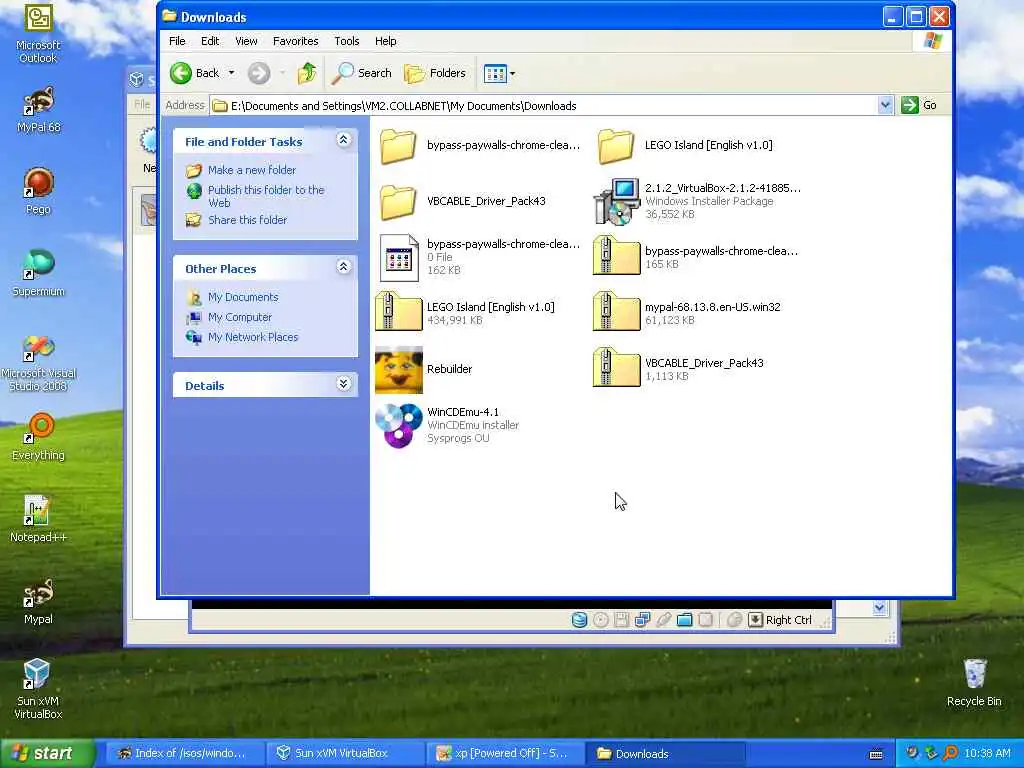
Task: Click the Back navigation button
Action: [195, 73]
